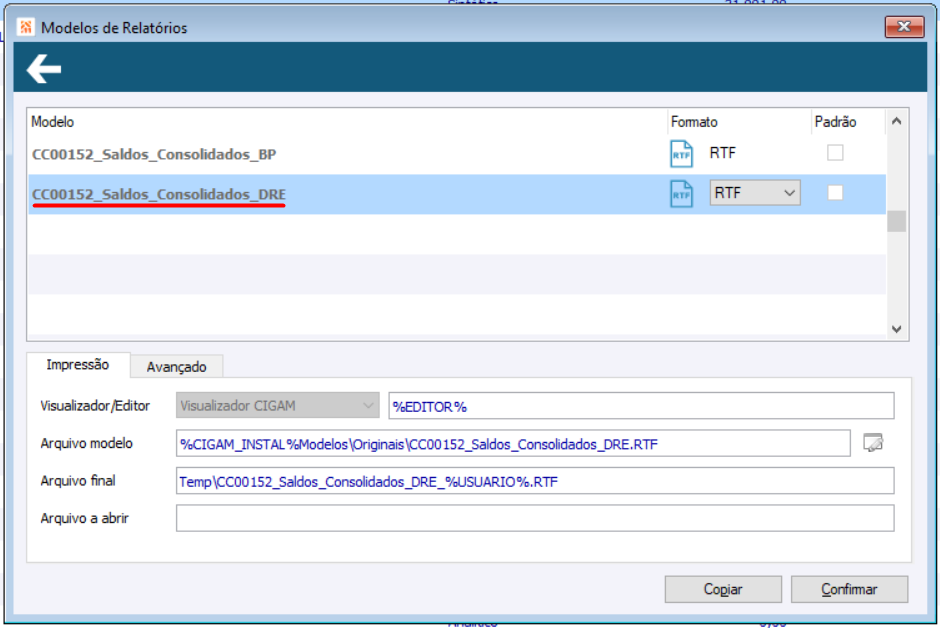Click the %EDITOR% text field
Viewport: 940px width, 628px height.
641,406
